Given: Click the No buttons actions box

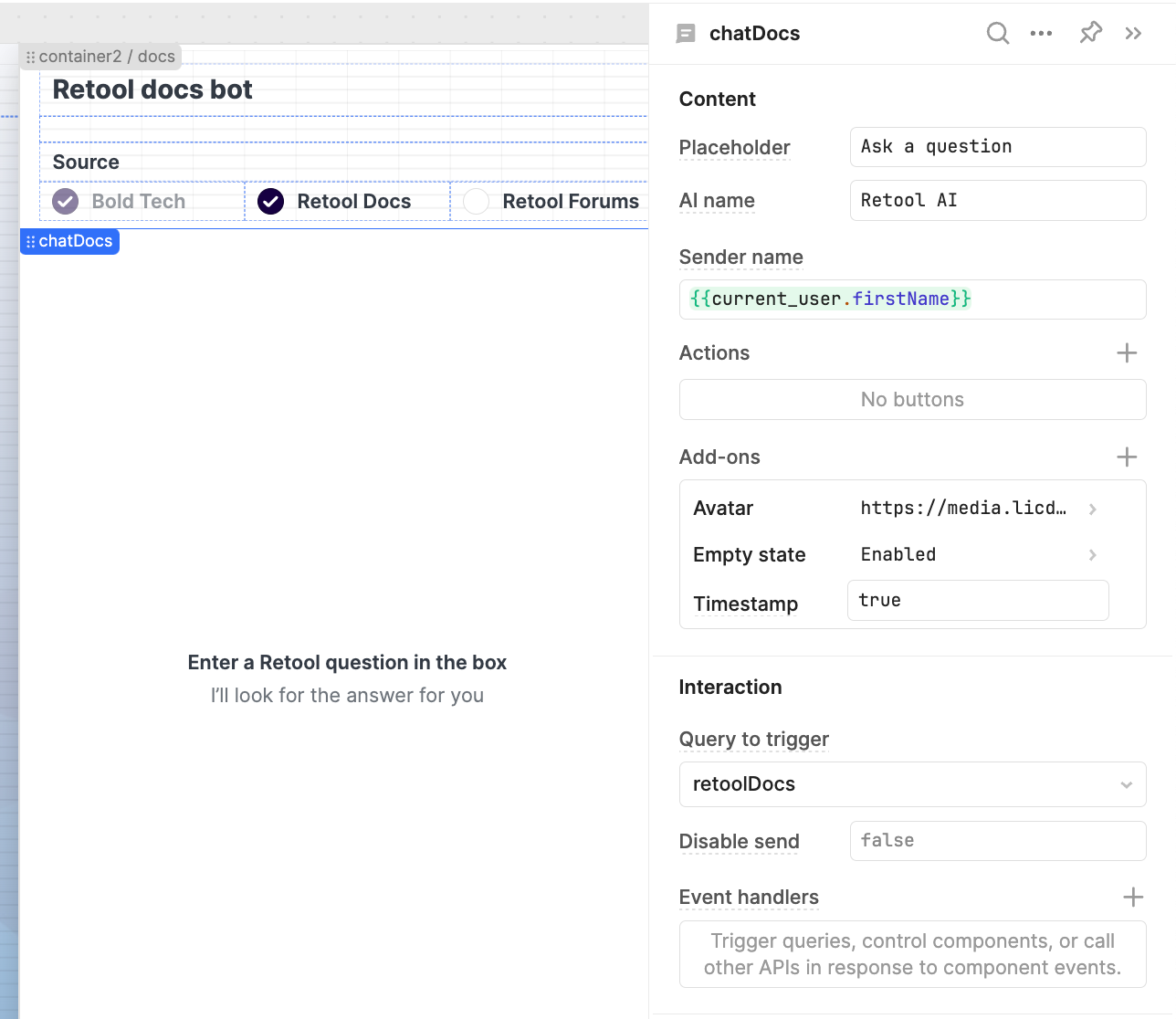Looking at the screenshot, I should tap(912, 400).
